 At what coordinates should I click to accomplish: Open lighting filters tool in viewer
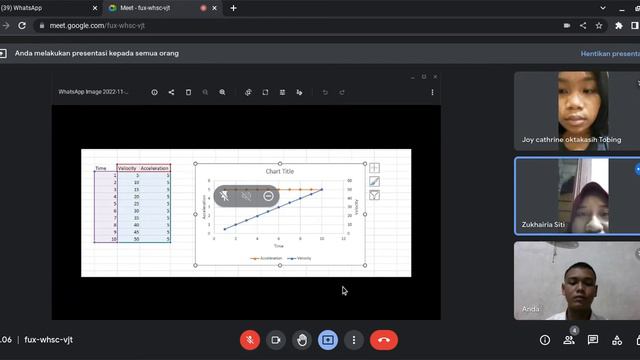[x=282, y=92]
